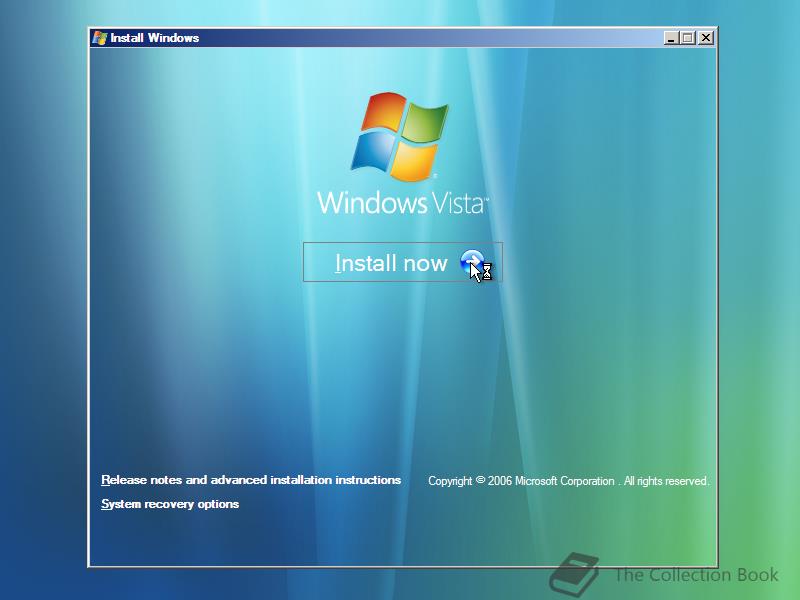
Task: Click the Windows Vista wordmark text
Action: pos(403,203)
